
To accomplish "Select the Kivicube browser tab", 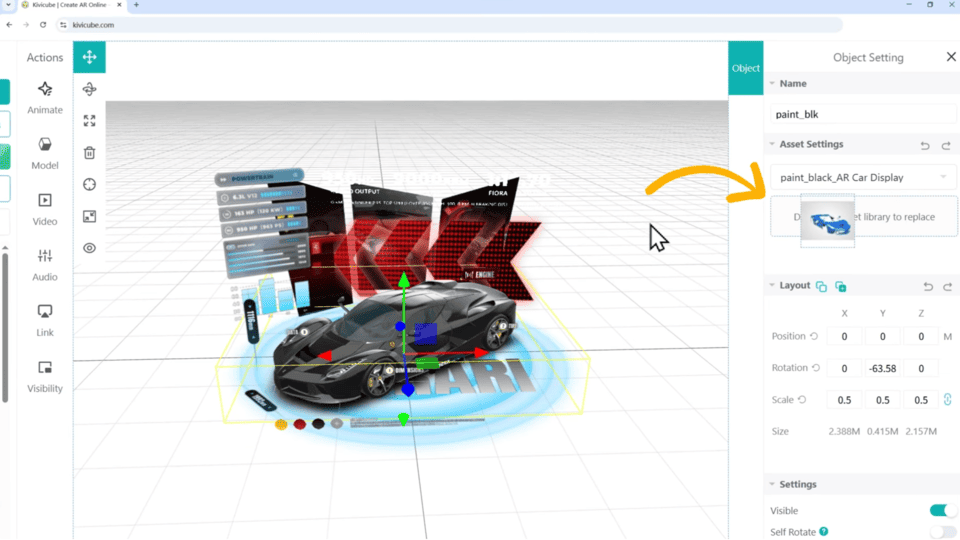I will pyautogui.click(x=71, y=5).
